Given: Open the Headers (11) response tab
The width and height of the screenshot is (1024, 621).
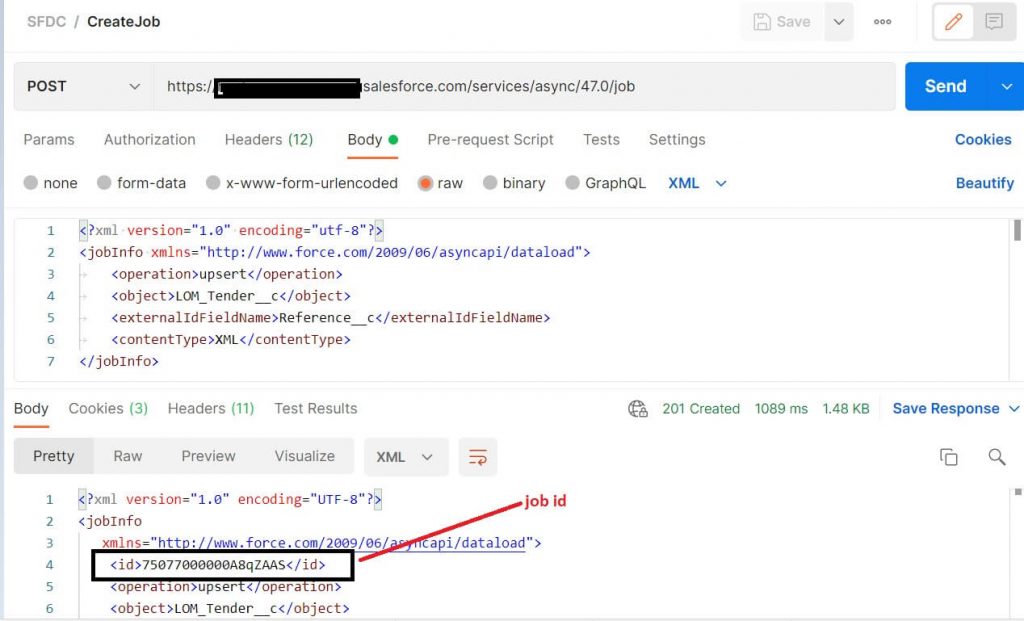Looking at the screenshot, I should tap(211, 409).
